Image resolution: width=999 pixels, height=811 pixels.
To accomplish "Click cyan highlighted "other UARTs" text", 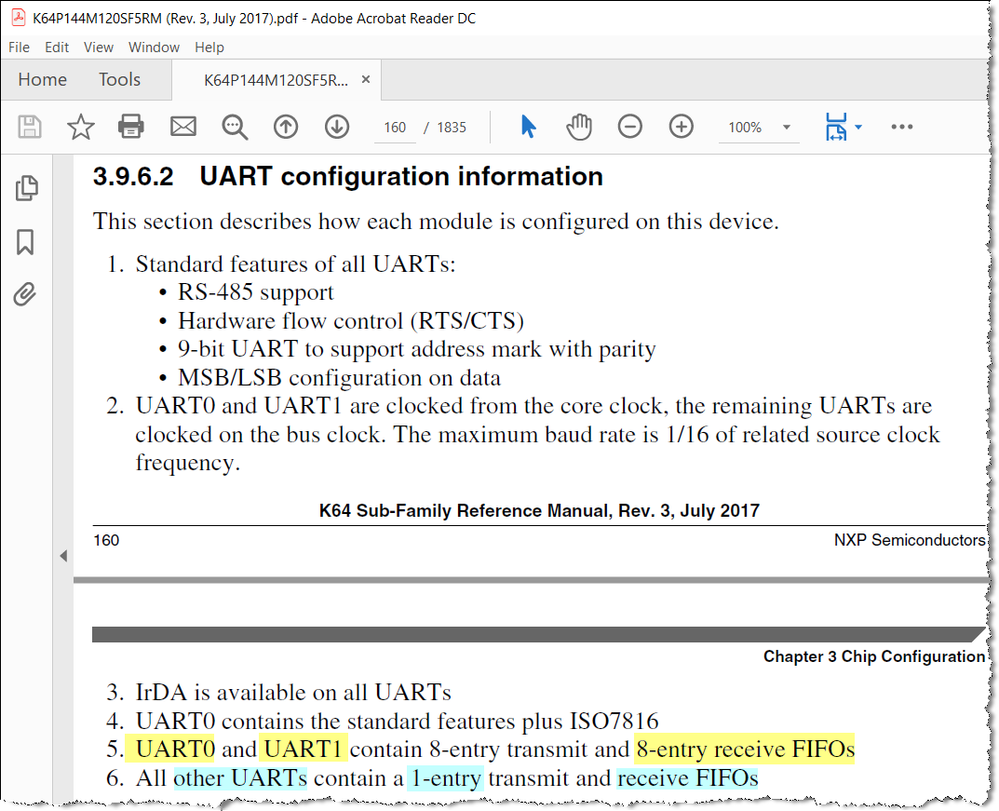I will [240, 778].
